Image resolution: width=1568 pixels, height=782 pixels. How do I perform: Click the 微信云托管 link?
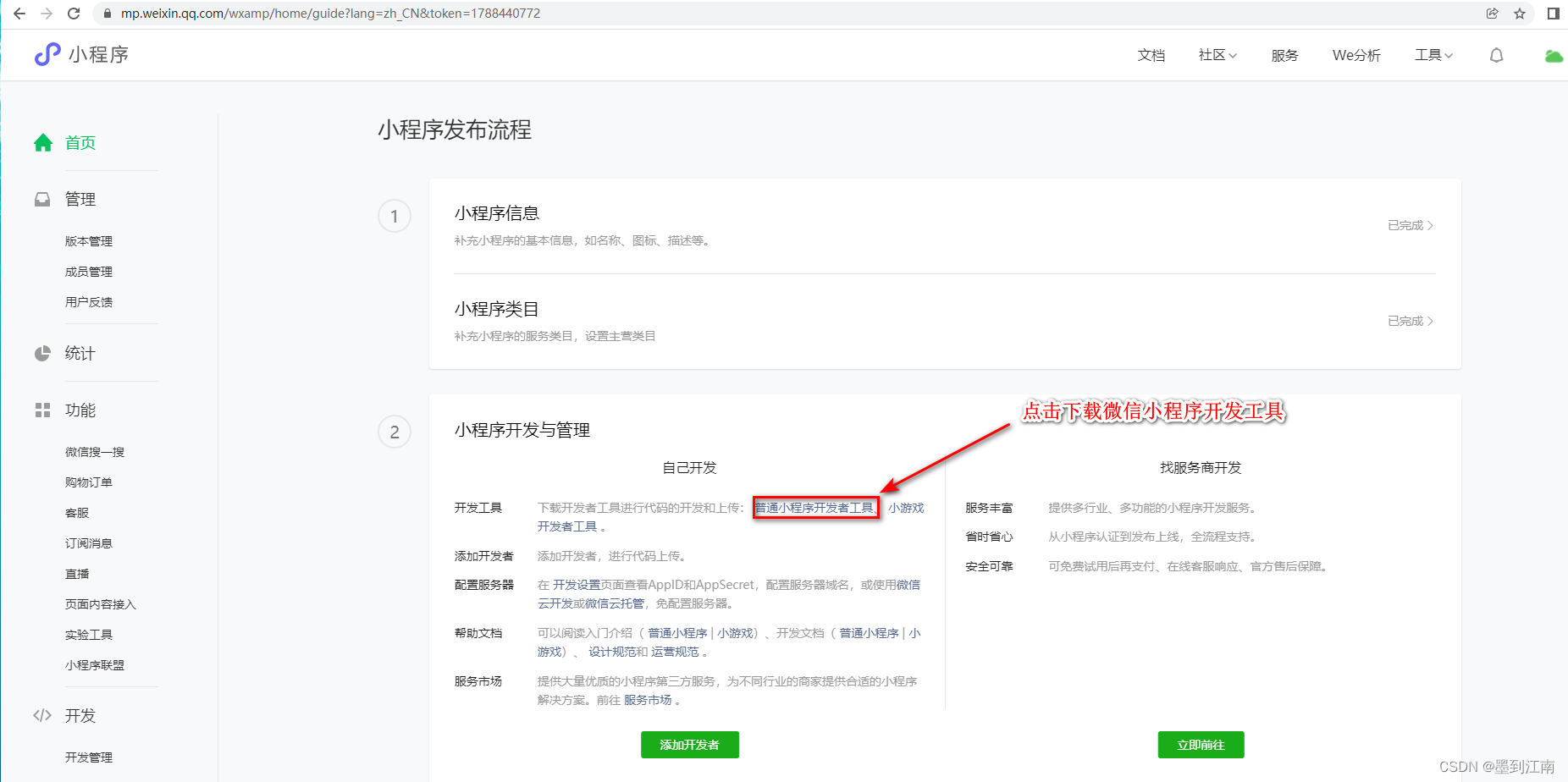pyautogui.click(x=615, y=603)
